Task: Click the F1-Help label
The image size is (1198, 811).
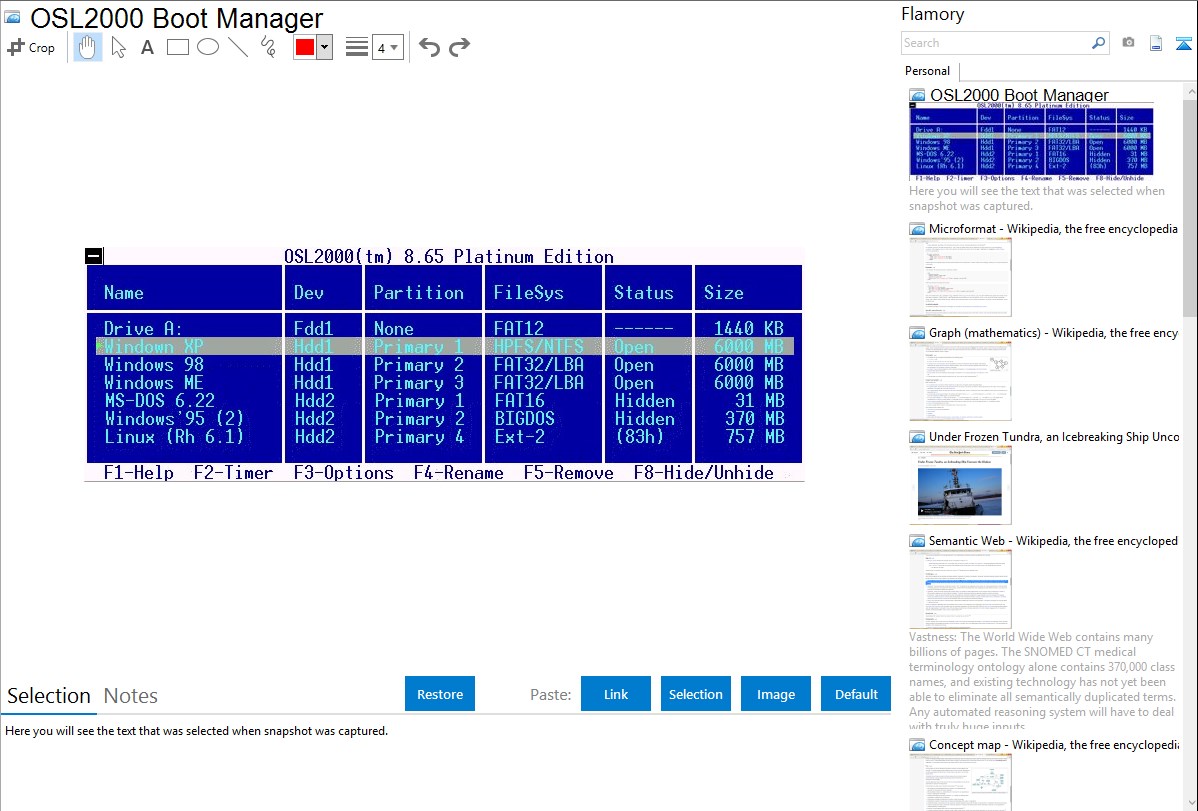Action: [x=138, y=473]
